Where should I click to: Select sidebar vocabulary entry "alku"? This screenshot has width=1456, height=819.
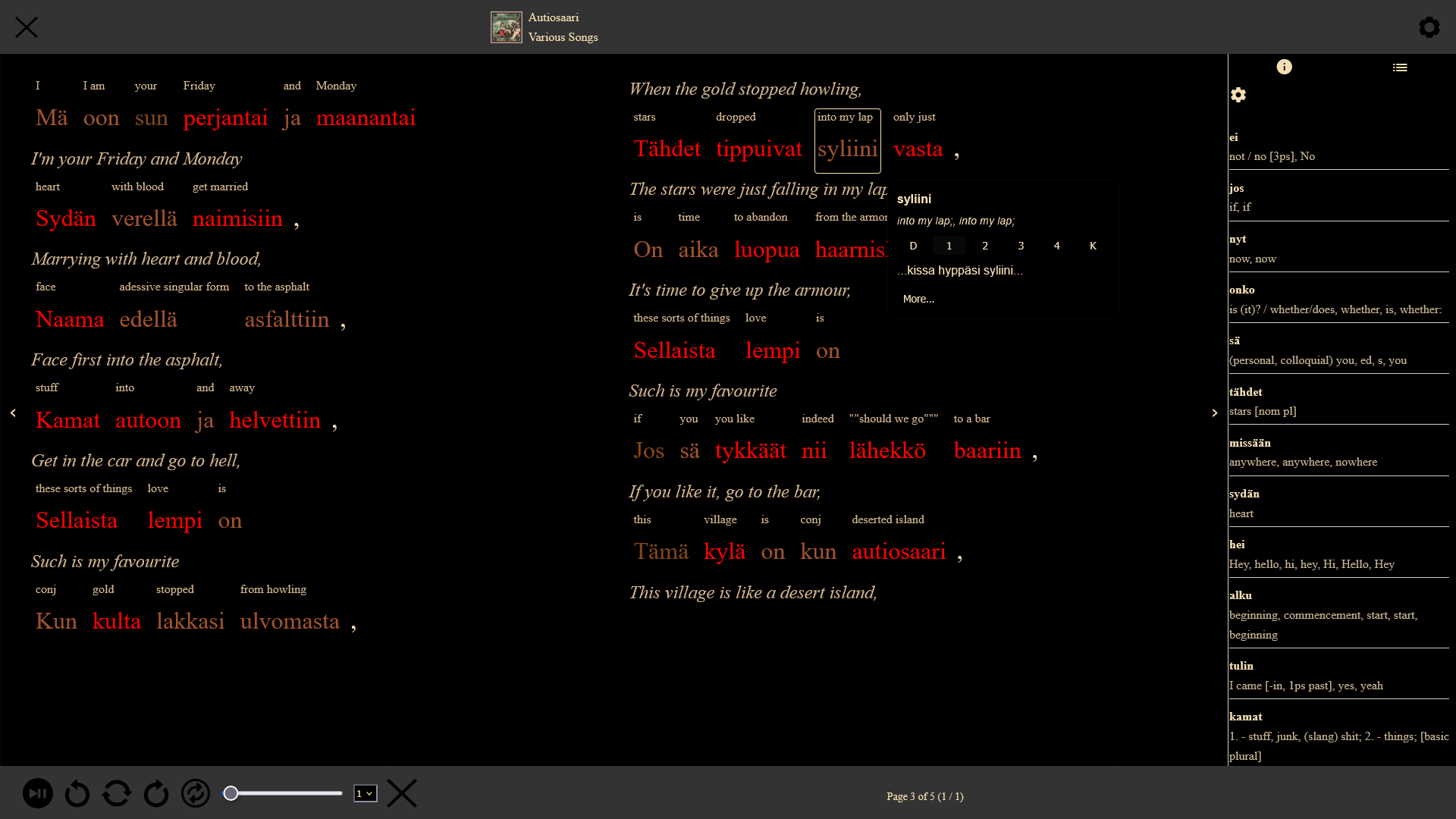pos(1338,615)
